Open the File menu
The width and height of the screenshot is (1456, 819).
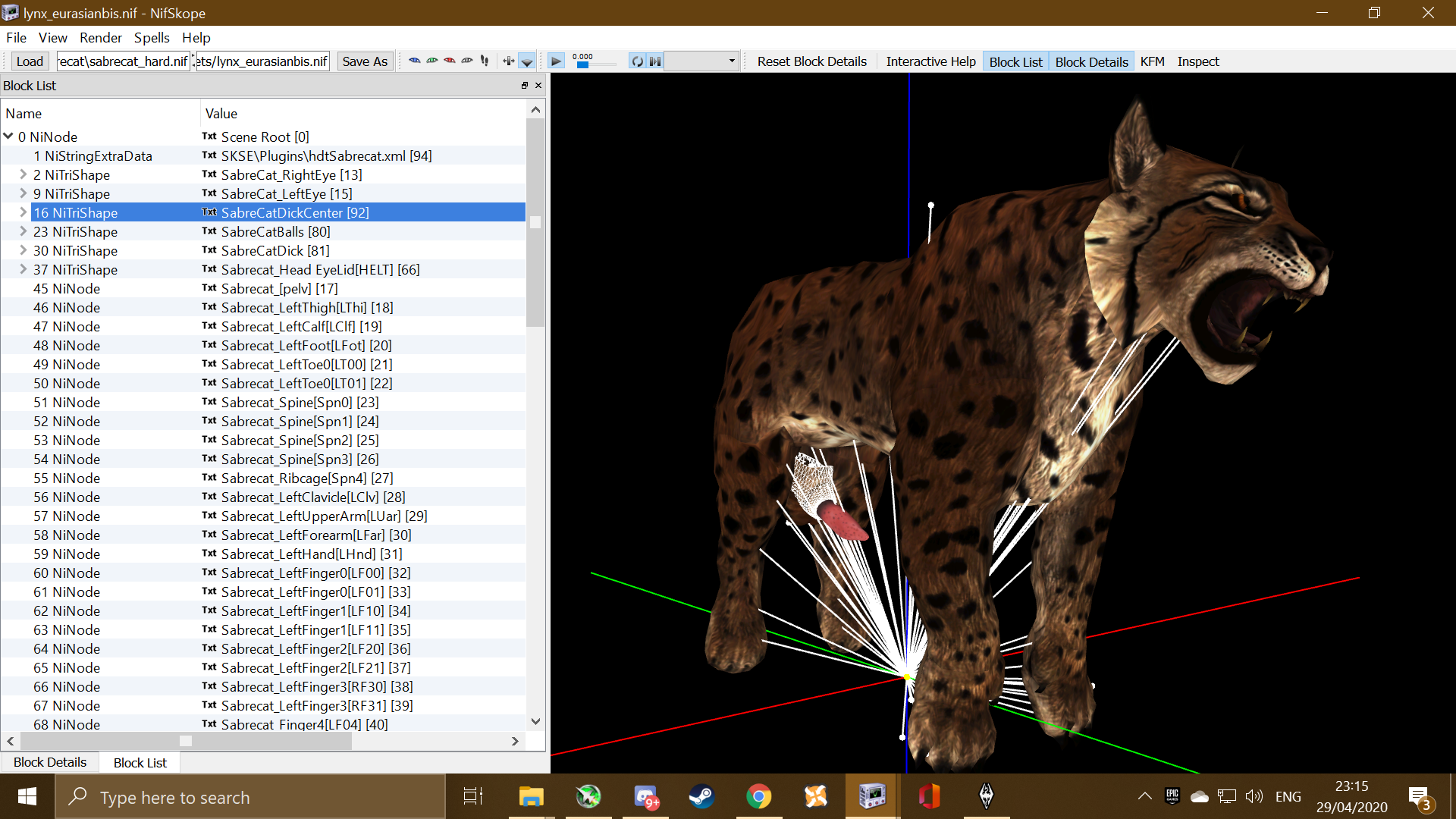click(x=16, y=37)
